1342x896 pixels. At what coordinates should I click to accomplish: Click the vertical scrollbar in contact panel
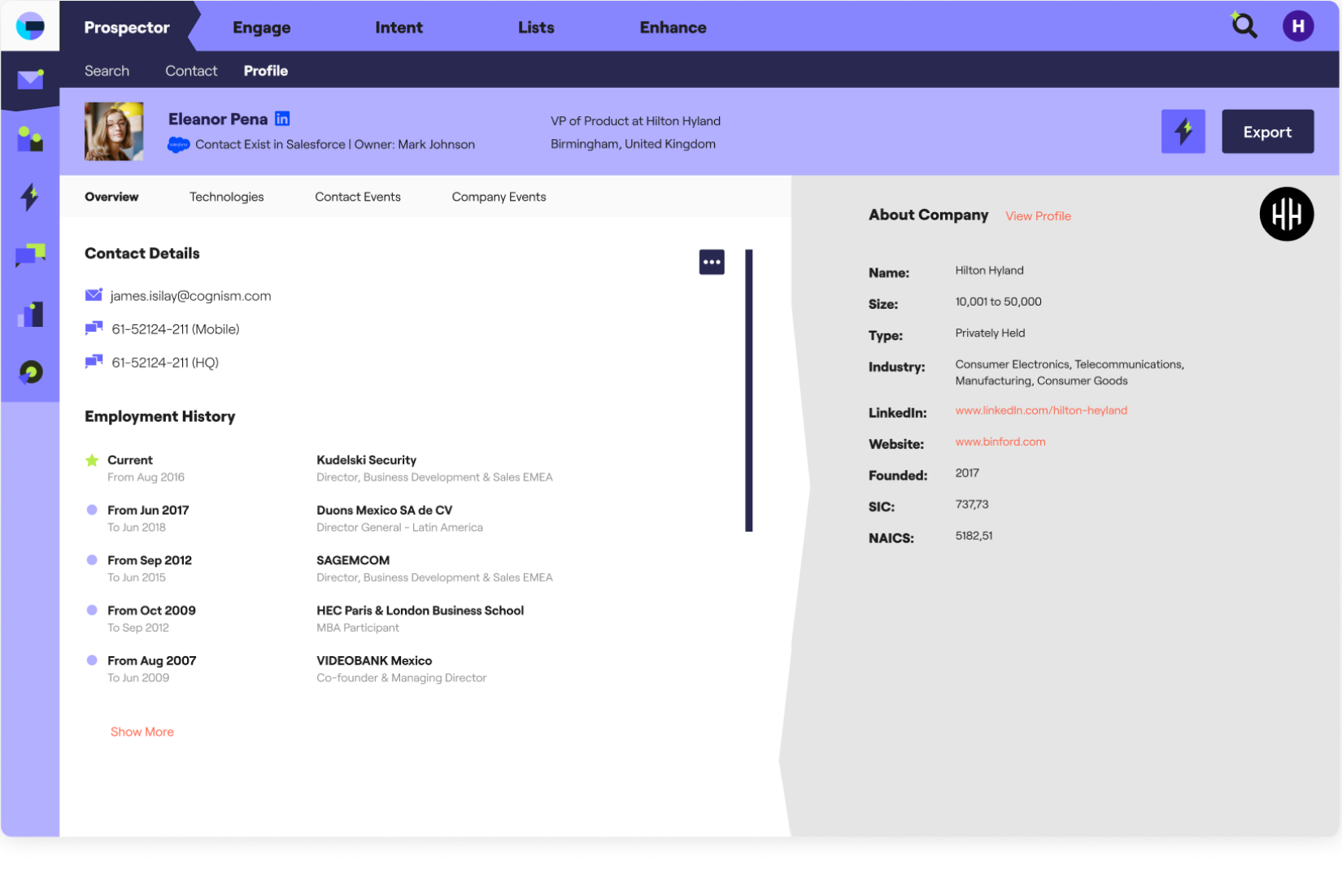tap(748, 390)
